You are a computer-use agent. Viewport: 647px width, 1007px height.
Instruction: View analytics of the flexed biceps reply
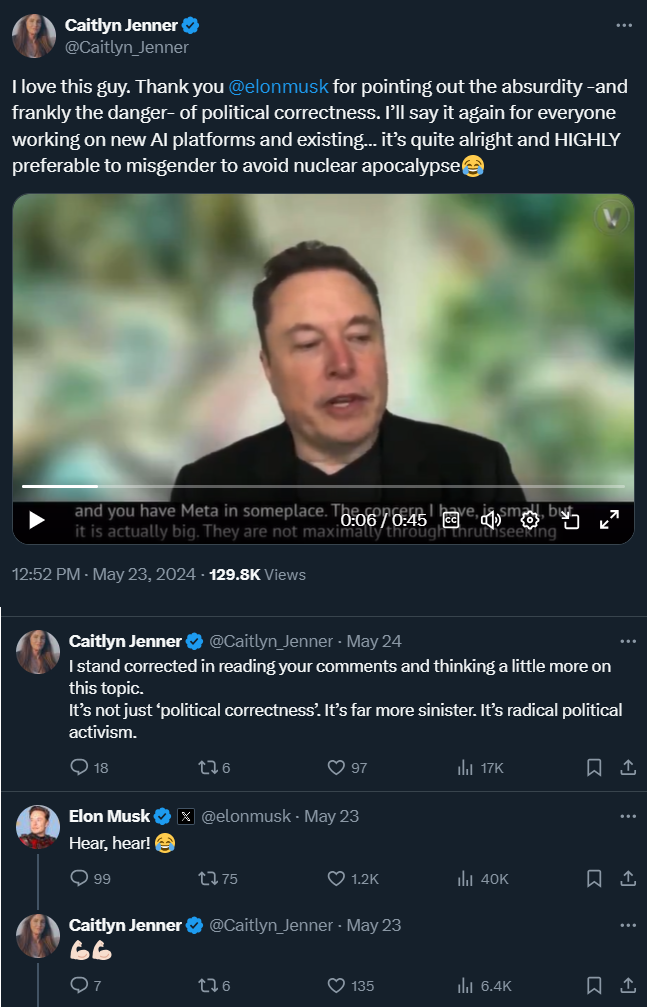pyautogui.click(x=465, y=986)
